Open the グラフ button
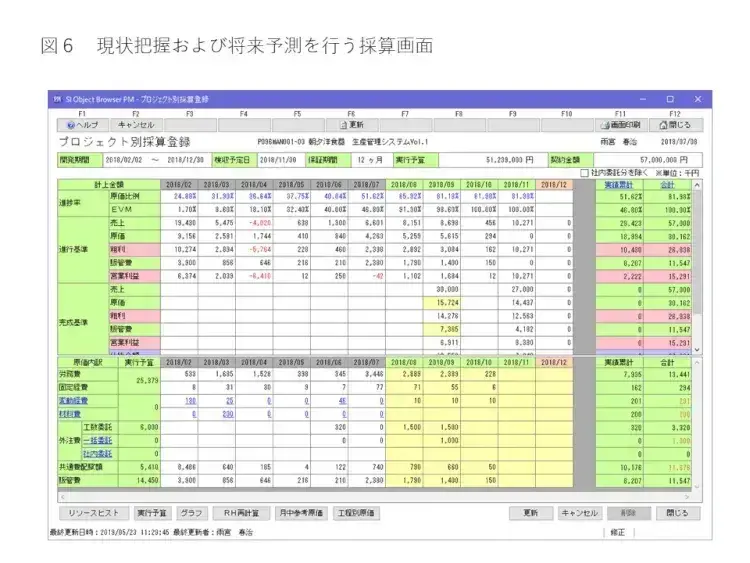 pyautogui.click(x=191, y=513)
